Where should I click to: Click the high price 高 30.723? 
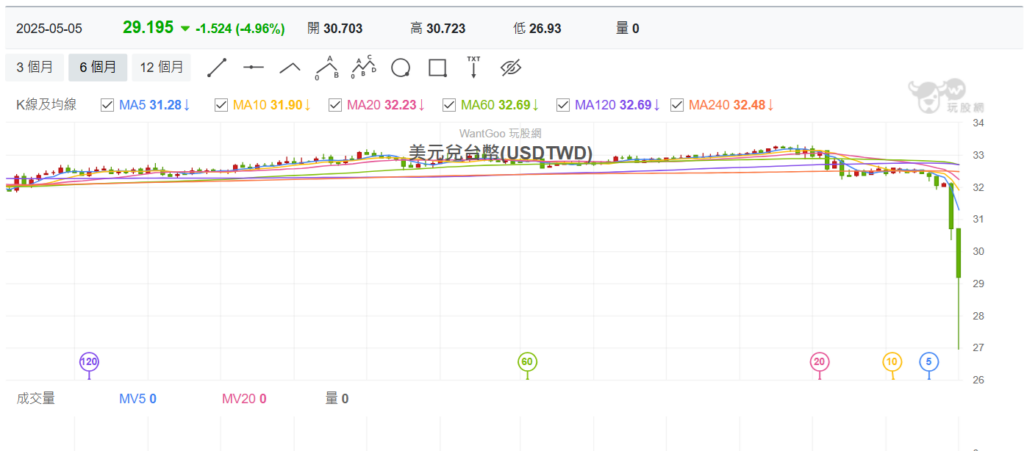(x=438, y=29)
